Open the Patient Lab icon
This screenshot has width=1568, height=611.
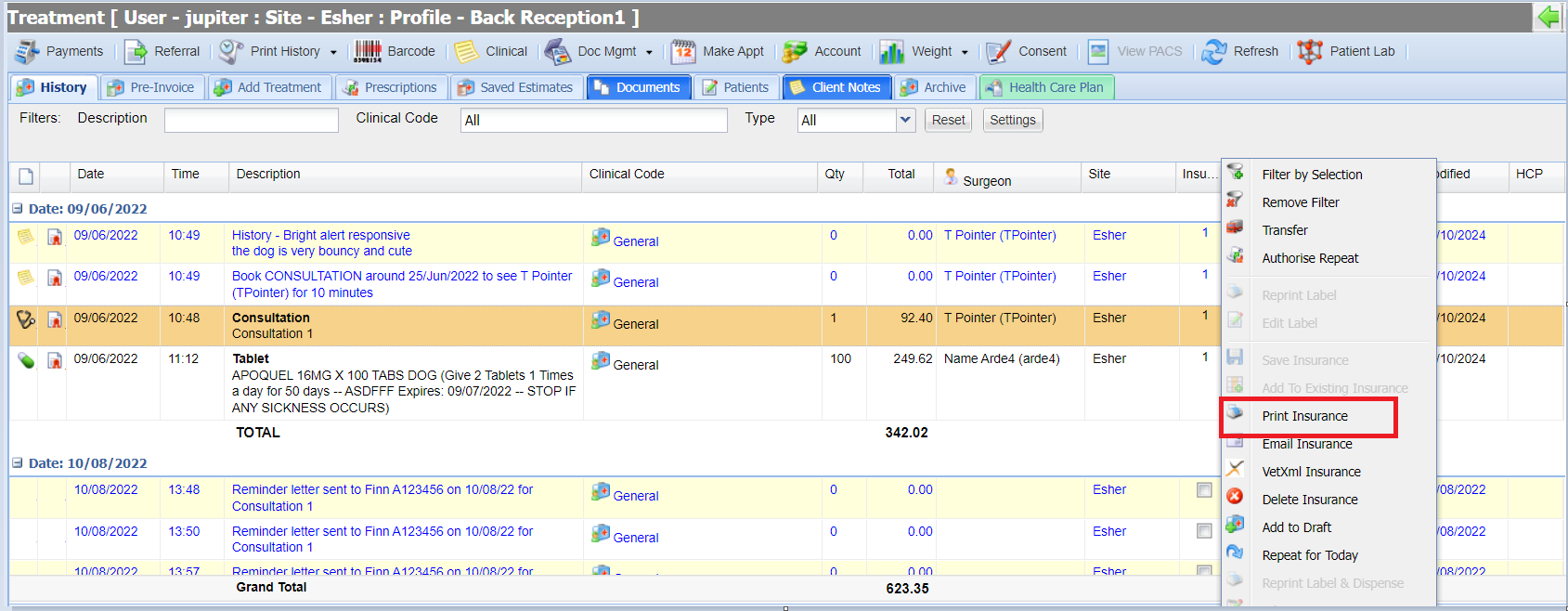coord(1310,51)
